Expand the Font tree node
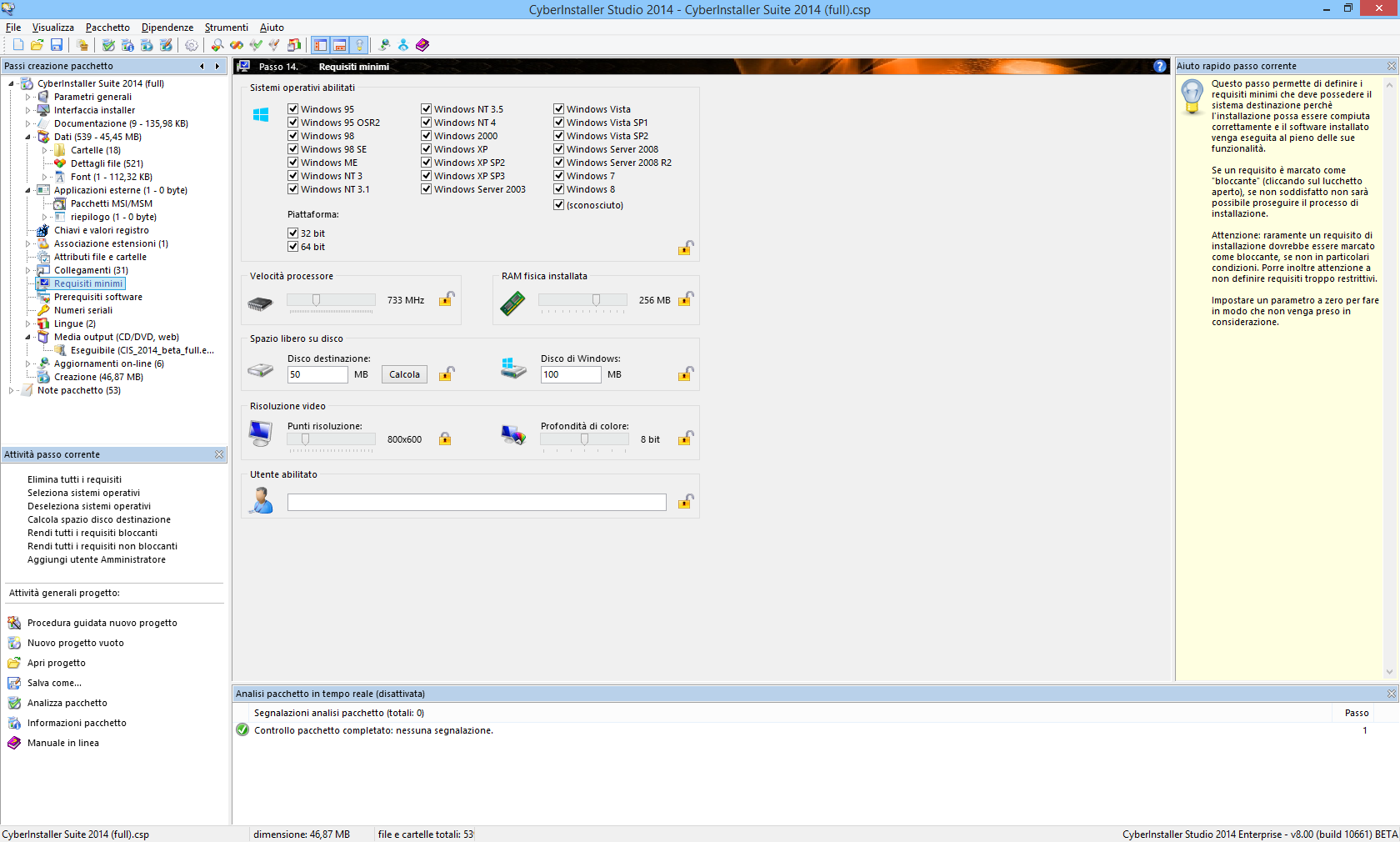Image resolution: width=1400 pixels, height=842 pixels. (x=44, y=177)
